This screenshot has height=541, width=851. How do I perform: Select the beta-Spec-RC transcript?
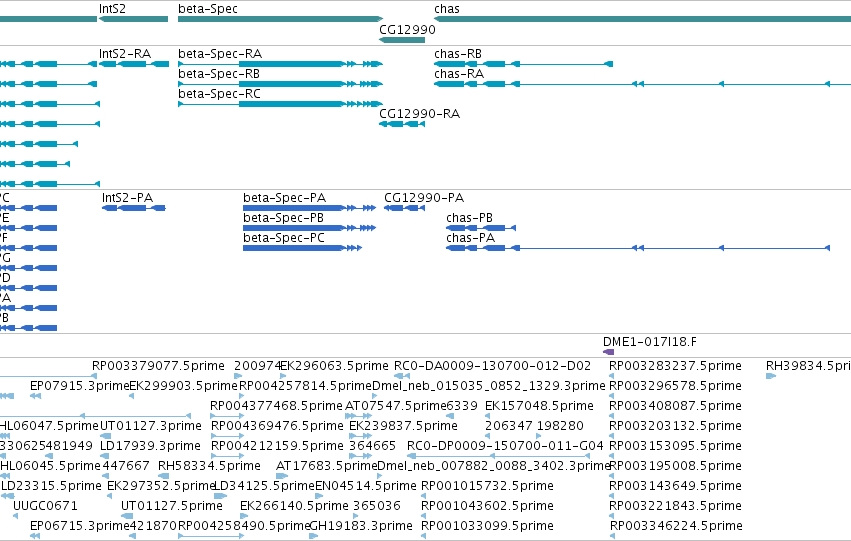pos(281,104)
